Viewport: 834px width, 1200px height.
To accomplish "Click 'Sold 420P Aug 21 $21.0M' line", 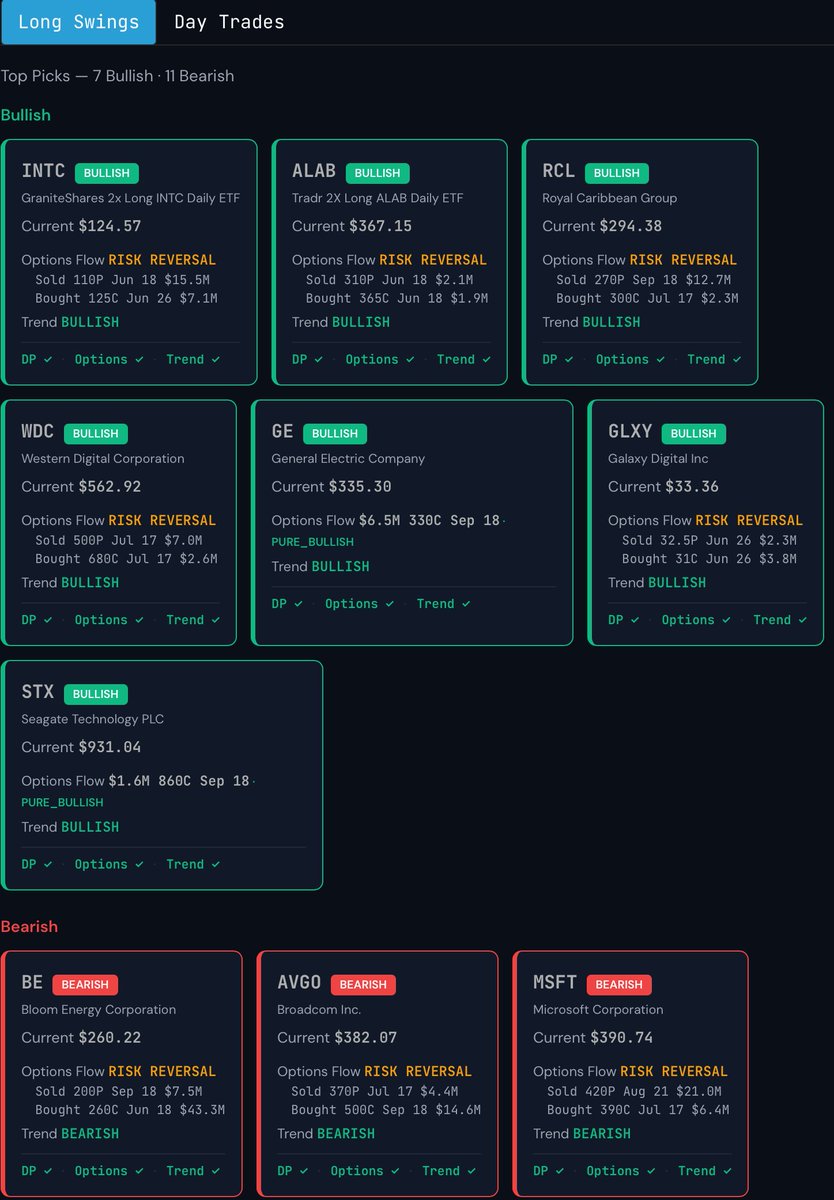I will tap(634, 1092).
